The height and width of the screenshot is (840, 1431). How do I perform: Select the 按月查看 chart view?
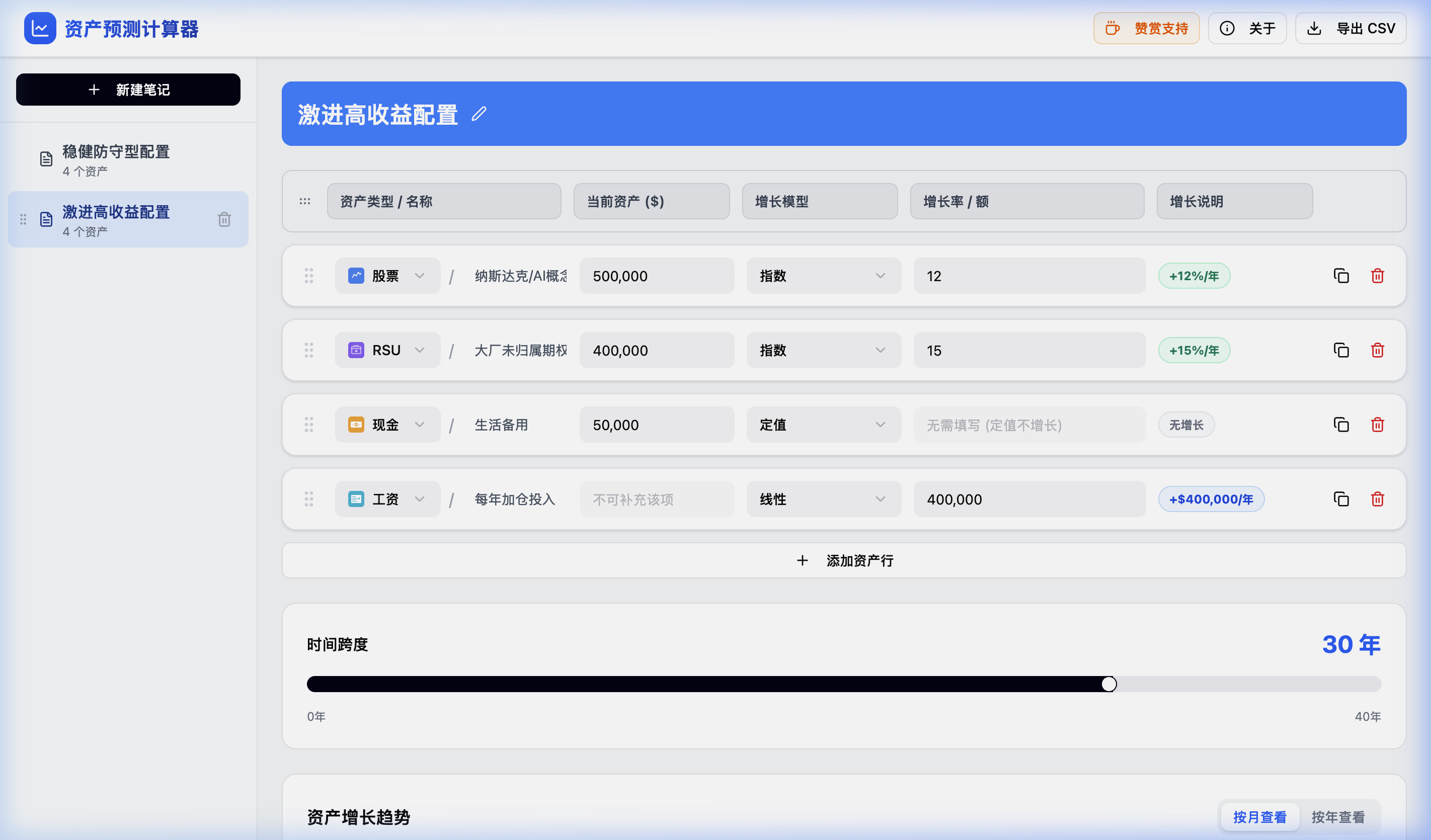click(x=1259, y=817)
